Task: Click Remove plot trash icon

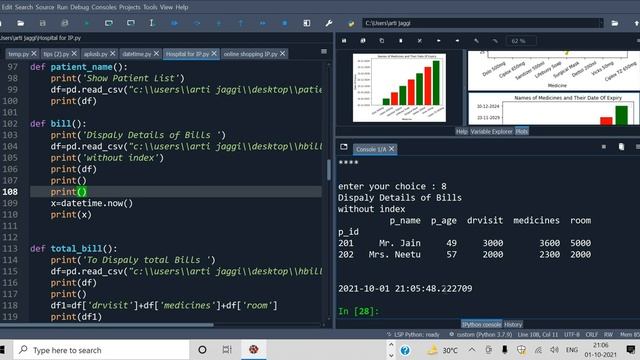Action: pos(400,41)
